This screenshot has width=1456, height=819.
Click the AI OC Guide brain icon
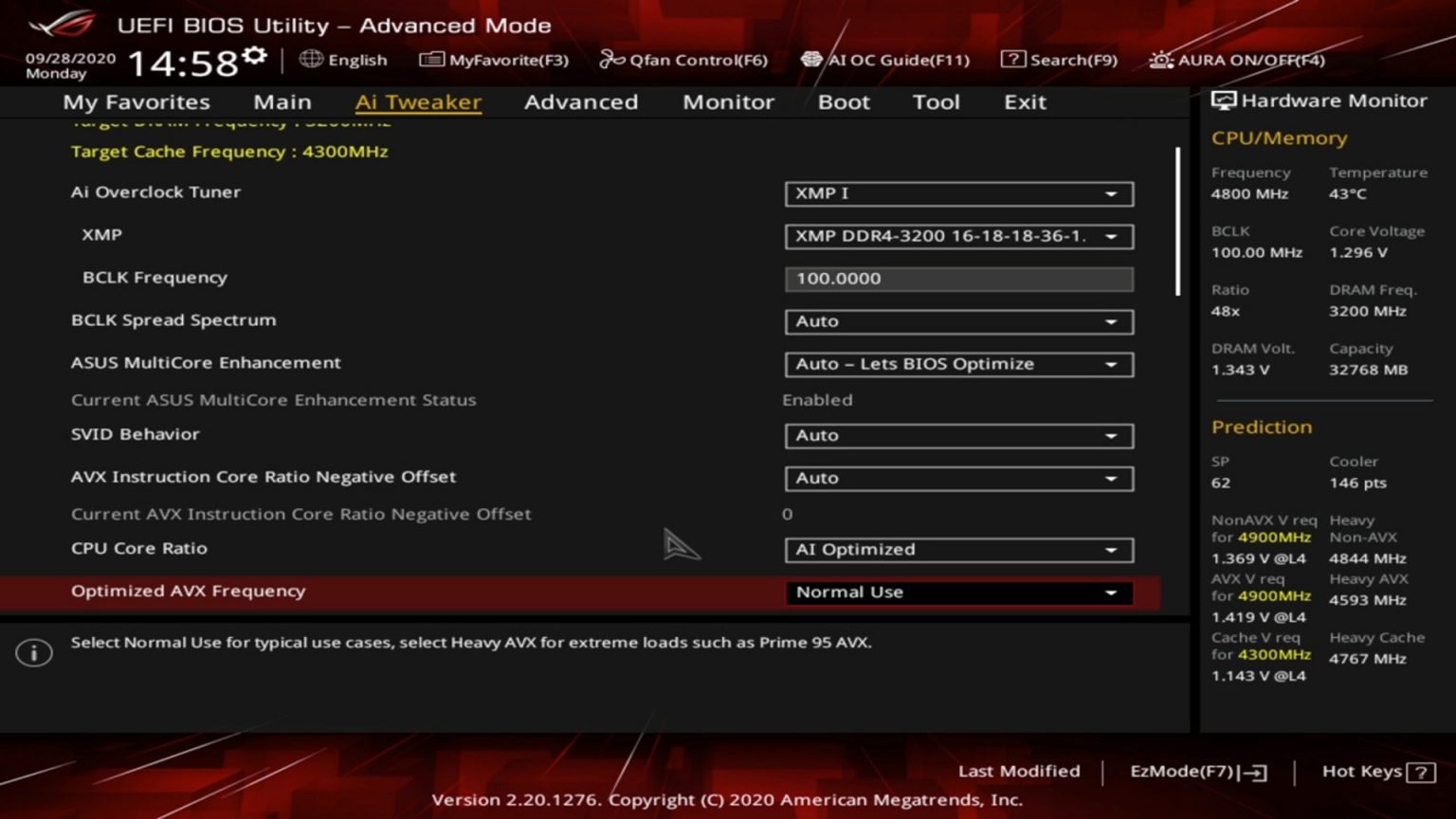point(811,60)
